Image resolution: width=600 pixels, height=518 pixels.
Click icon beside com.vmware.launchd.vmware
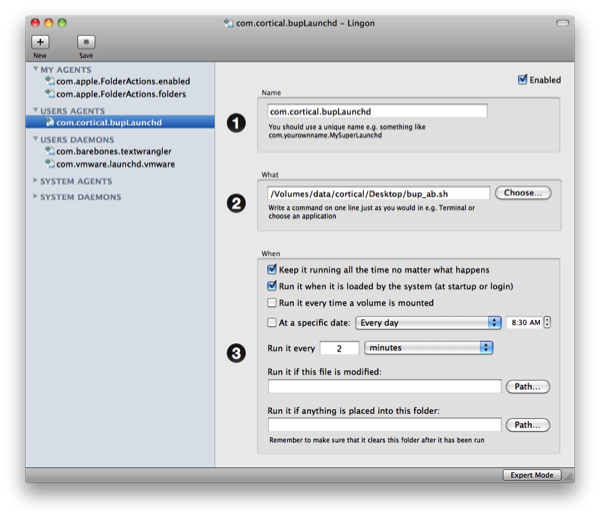tap(50, 163)
